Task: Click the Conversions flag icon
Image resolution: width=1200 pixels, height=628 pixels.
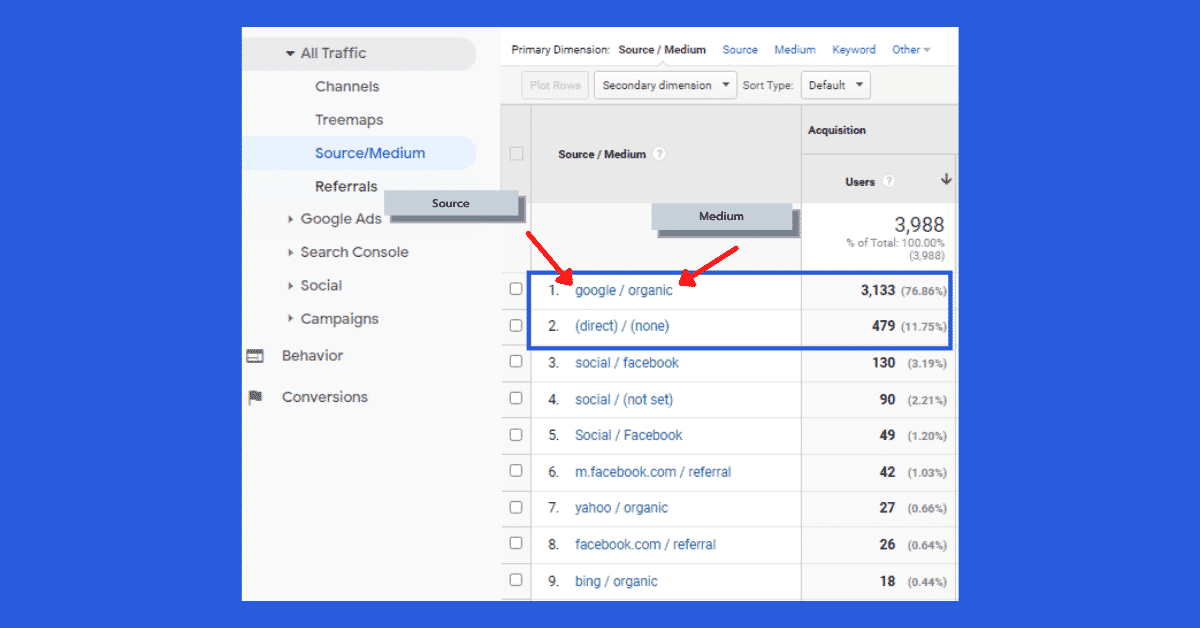Action: (x=255, y=398)
